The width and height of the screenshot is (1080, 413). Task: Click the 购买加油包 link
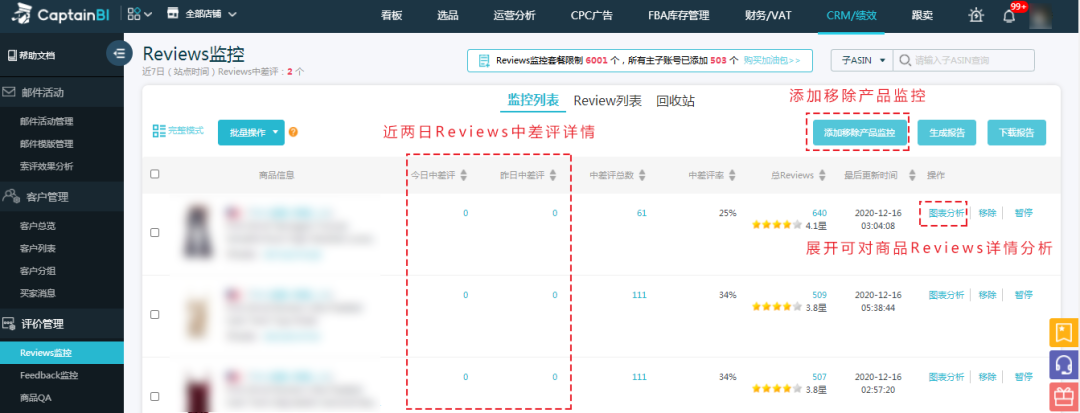point(772,61)
